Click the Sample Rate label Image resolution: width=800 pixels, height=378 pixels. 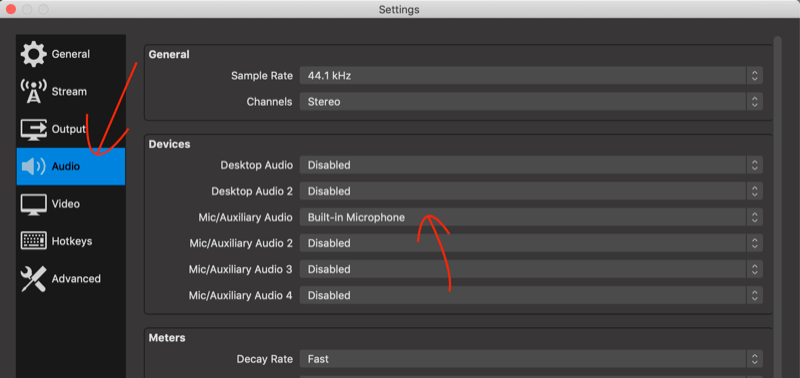tap(262, 76)
